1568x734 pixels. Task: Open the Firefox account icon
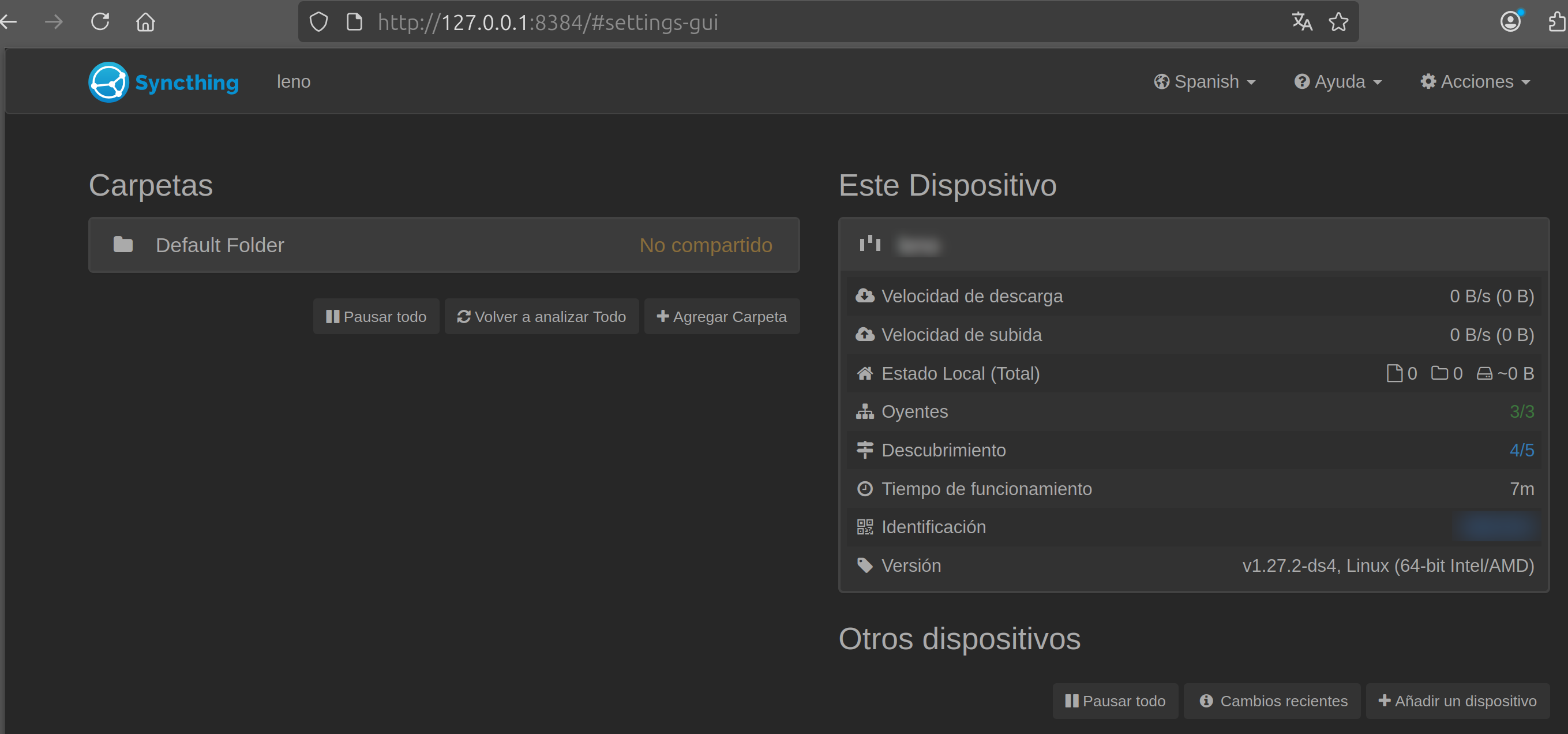[1510, 22]
